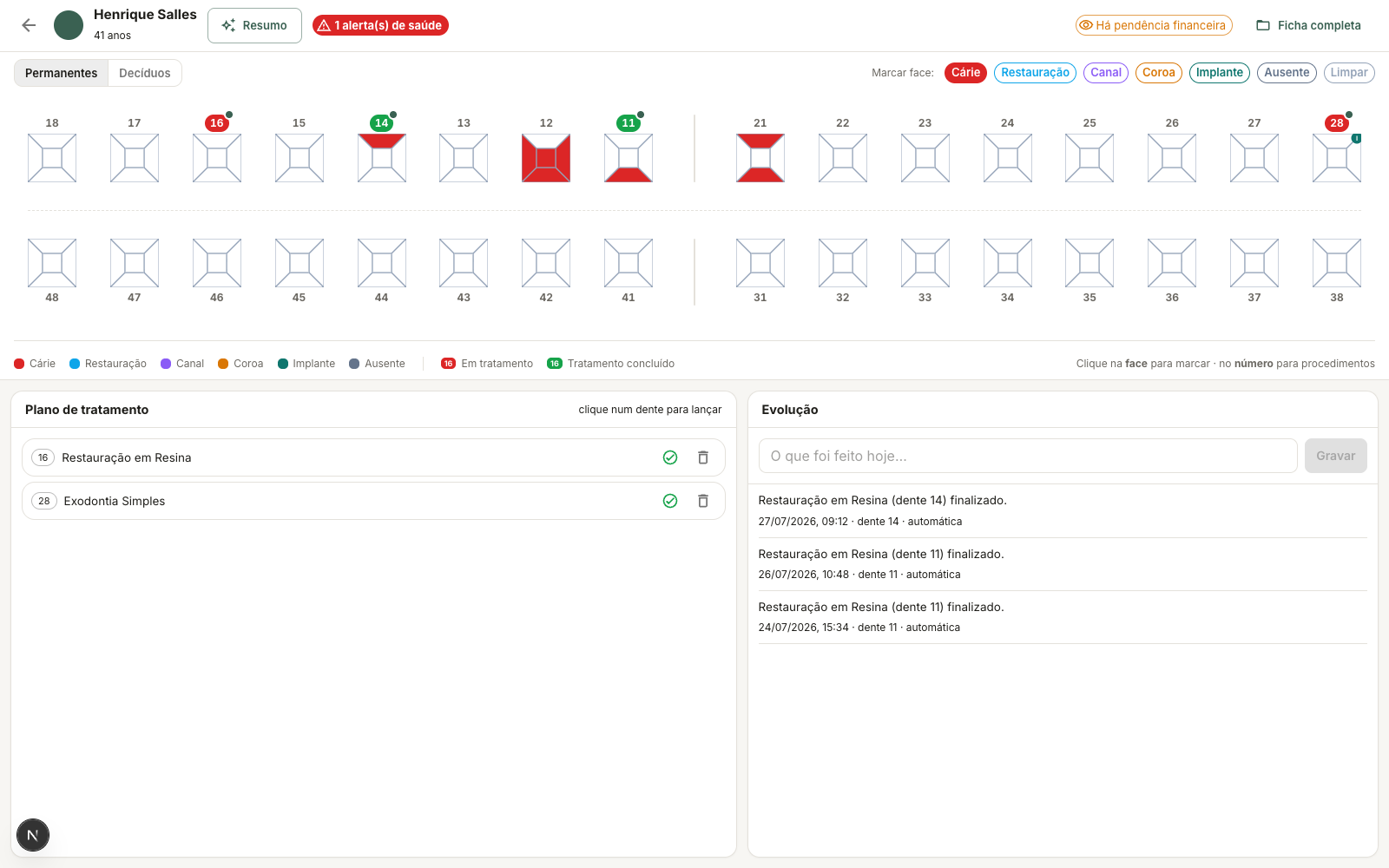Delete the Exodontia Simples plan item

coord(703,501)
